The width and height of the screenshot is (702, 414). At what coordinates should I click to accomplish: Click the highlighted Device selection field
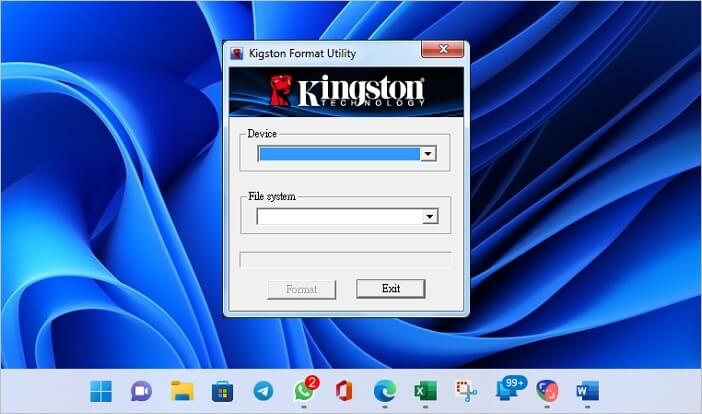click(x=338, y=154)
